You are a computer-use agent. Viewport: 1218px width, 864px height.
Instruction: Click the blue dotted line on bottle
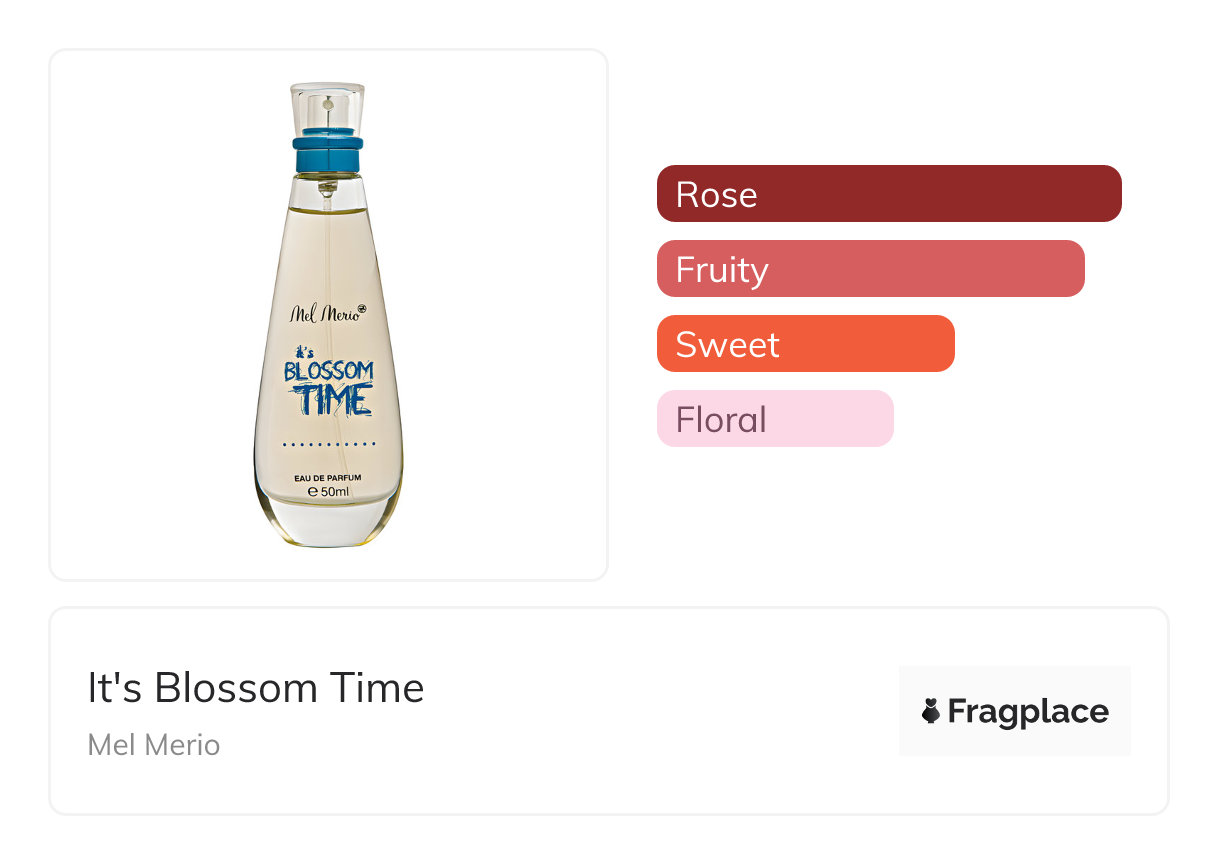click(x=328, y=442)
